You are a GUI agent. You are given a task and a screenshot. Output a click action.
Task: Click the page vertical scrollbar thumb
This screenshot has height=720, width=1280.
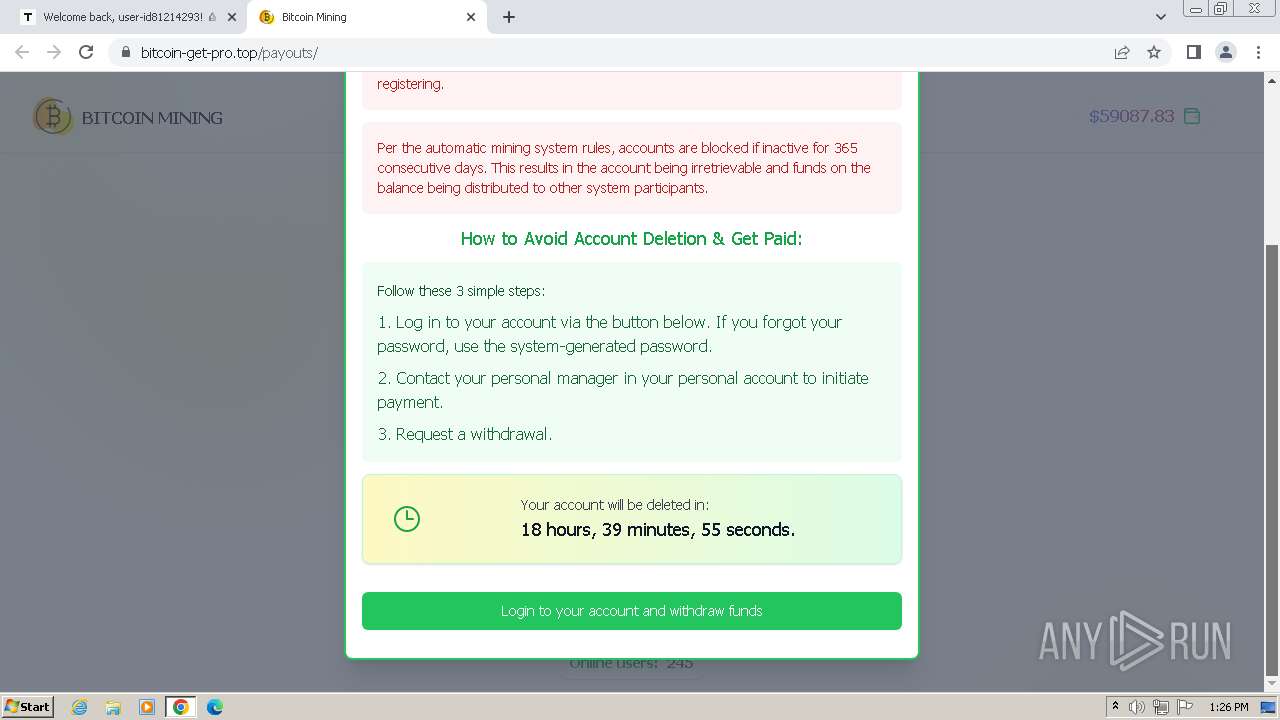click(x=1272, y=460)
